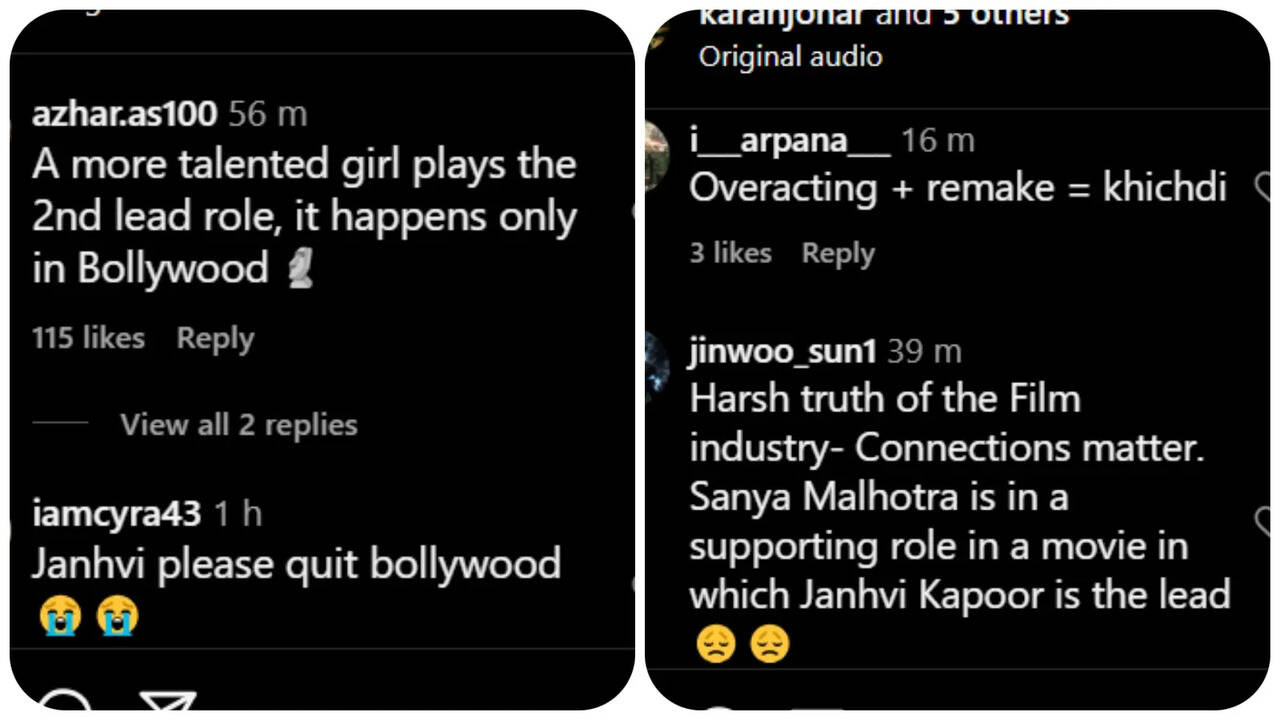Click the 1 h timestamp on iamcyra43's comment
Image resolution: width=1280 pixels, height=720 pixels.
pos(238,514)
